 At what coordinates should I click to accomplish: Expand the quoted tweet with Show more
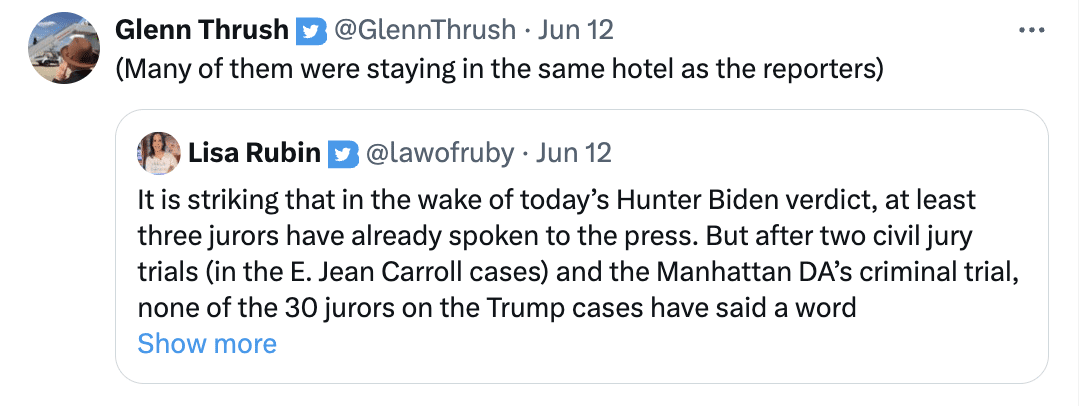(207, 344)
